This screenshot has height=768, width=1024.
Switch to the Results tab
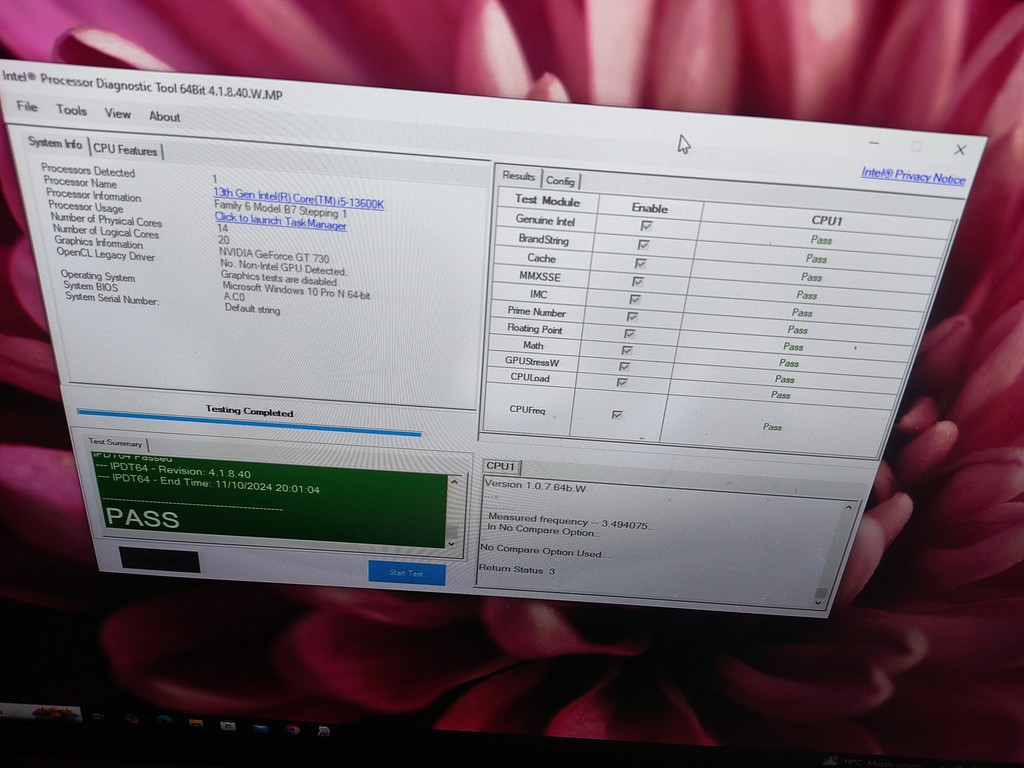[x=519, y=176]
